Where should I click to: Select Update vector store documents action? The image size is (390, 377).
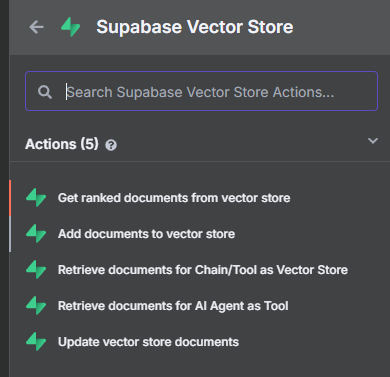click(x=148, y=342)
